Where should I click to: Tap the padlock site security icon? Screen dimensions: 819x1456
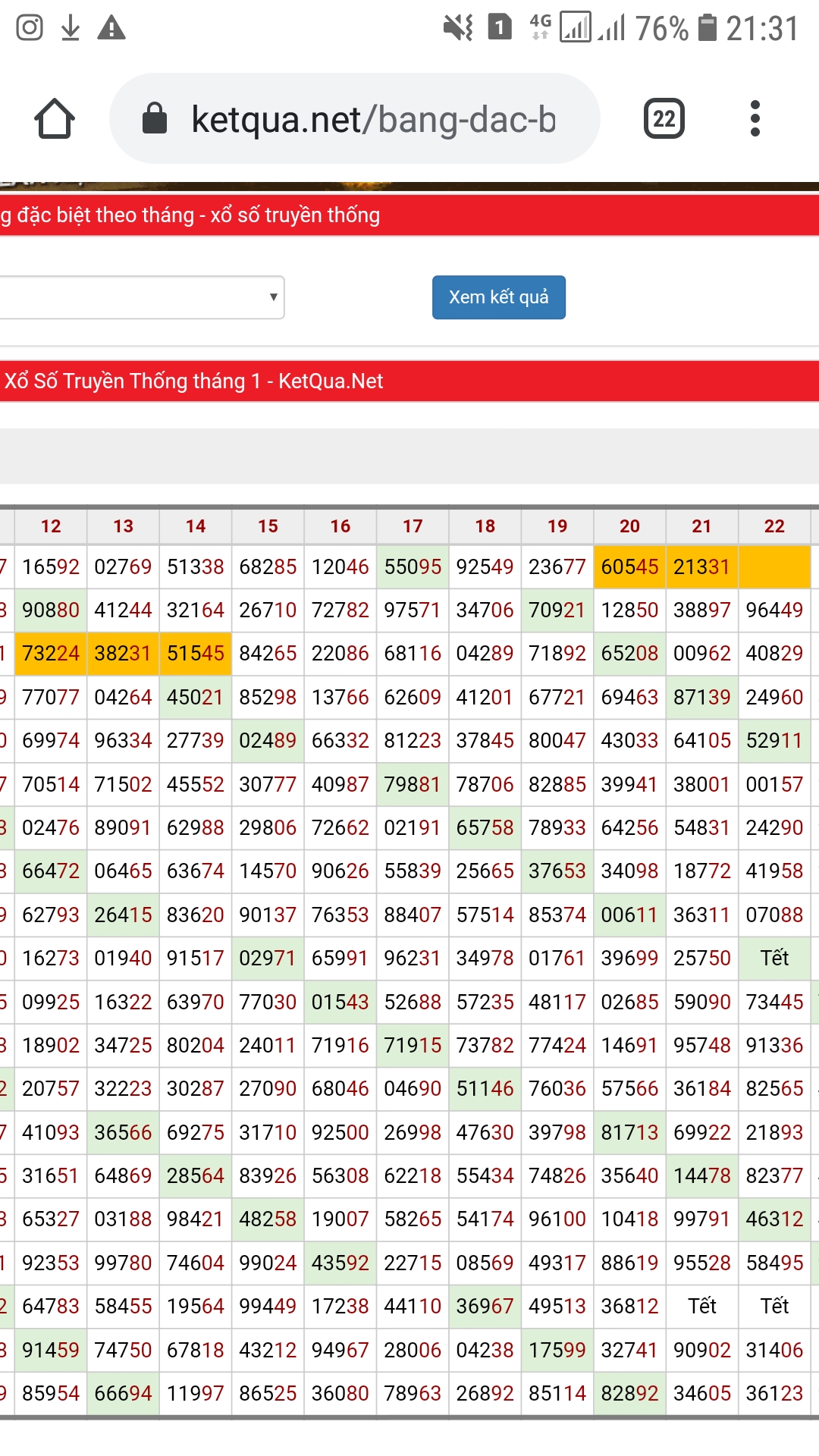(x=155, y=119)
